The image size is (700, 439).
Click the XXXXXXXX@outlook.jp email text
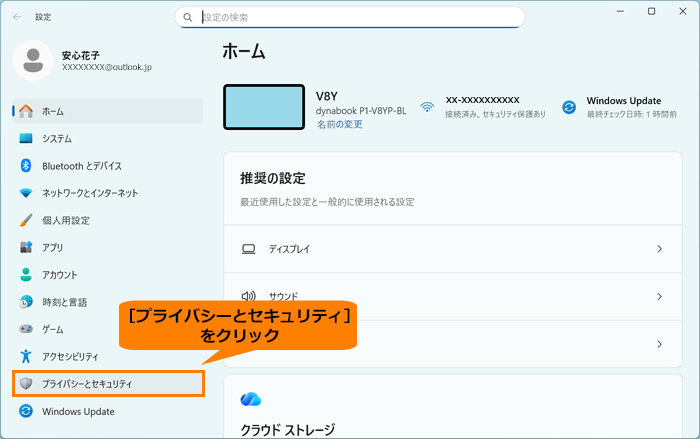pos(107,67)
